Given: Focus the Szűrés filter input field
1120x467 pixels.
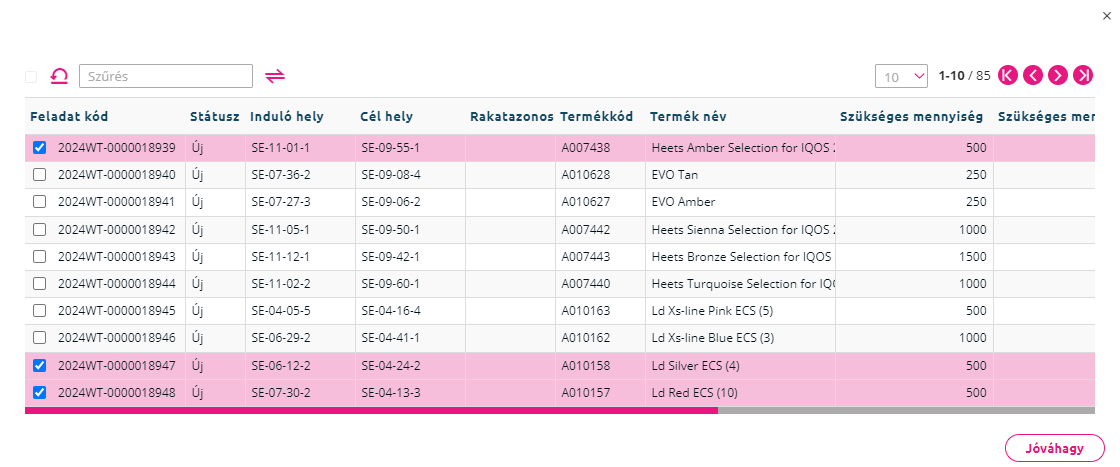Looking at the screenshot, I should [x=166, y=76].
